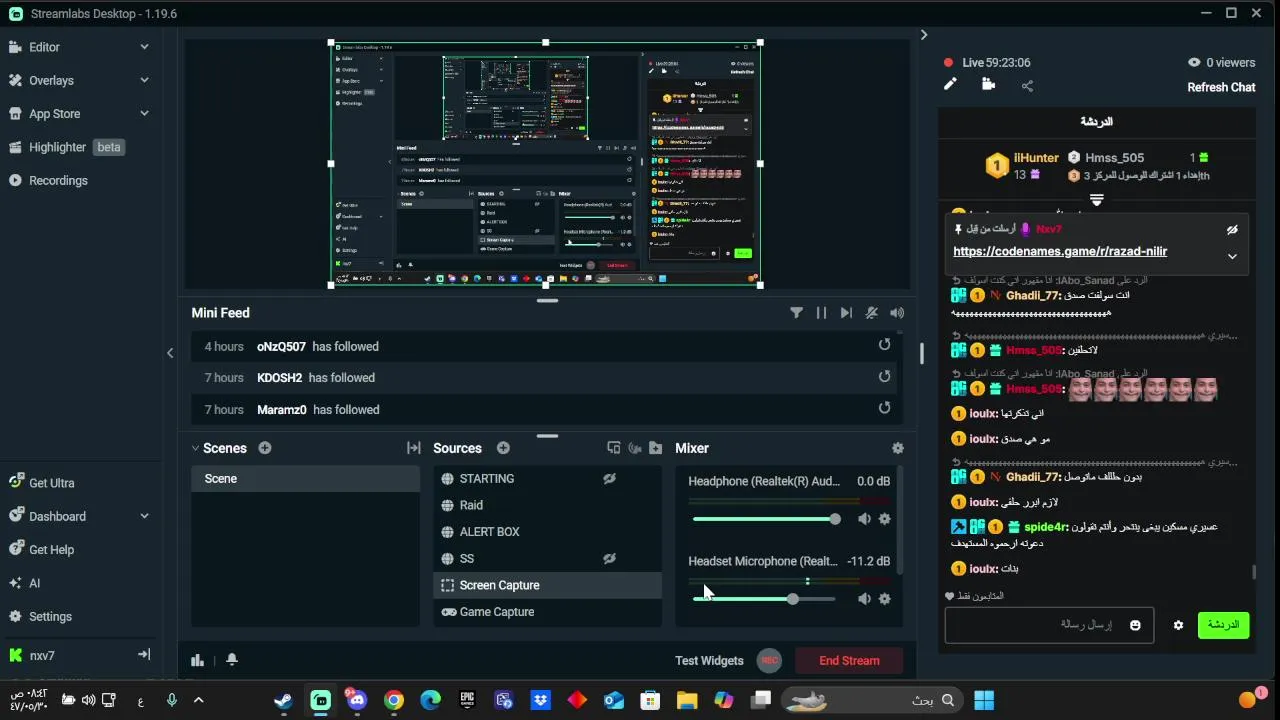
Task: Expand the Overlays sidebar chevron
Action: [144, 80]
